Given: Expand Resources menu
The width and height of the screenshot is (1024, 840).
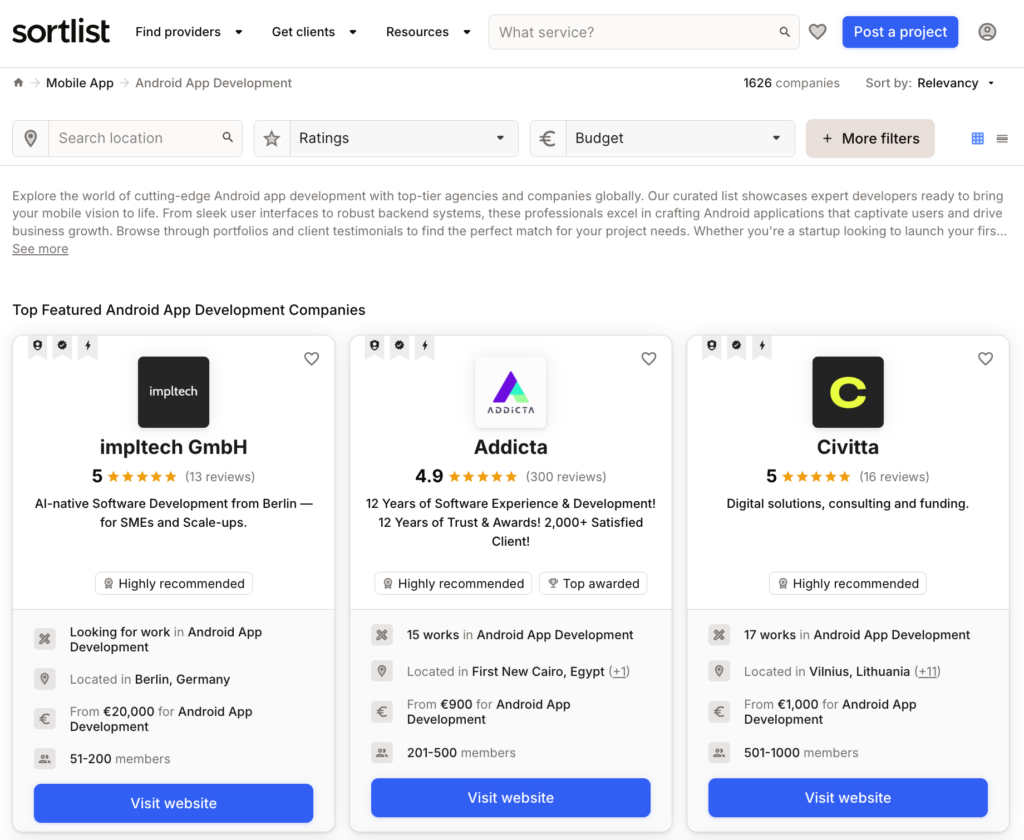Looking at the screenshot, I should (428, 32).
